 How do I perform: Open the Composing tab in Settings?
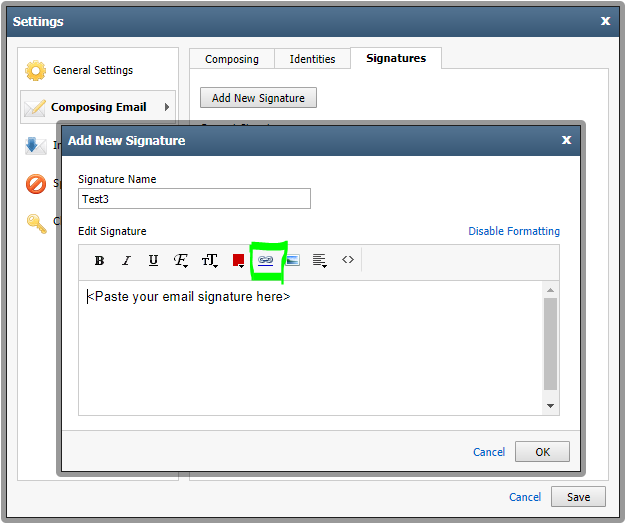(233, 59)
